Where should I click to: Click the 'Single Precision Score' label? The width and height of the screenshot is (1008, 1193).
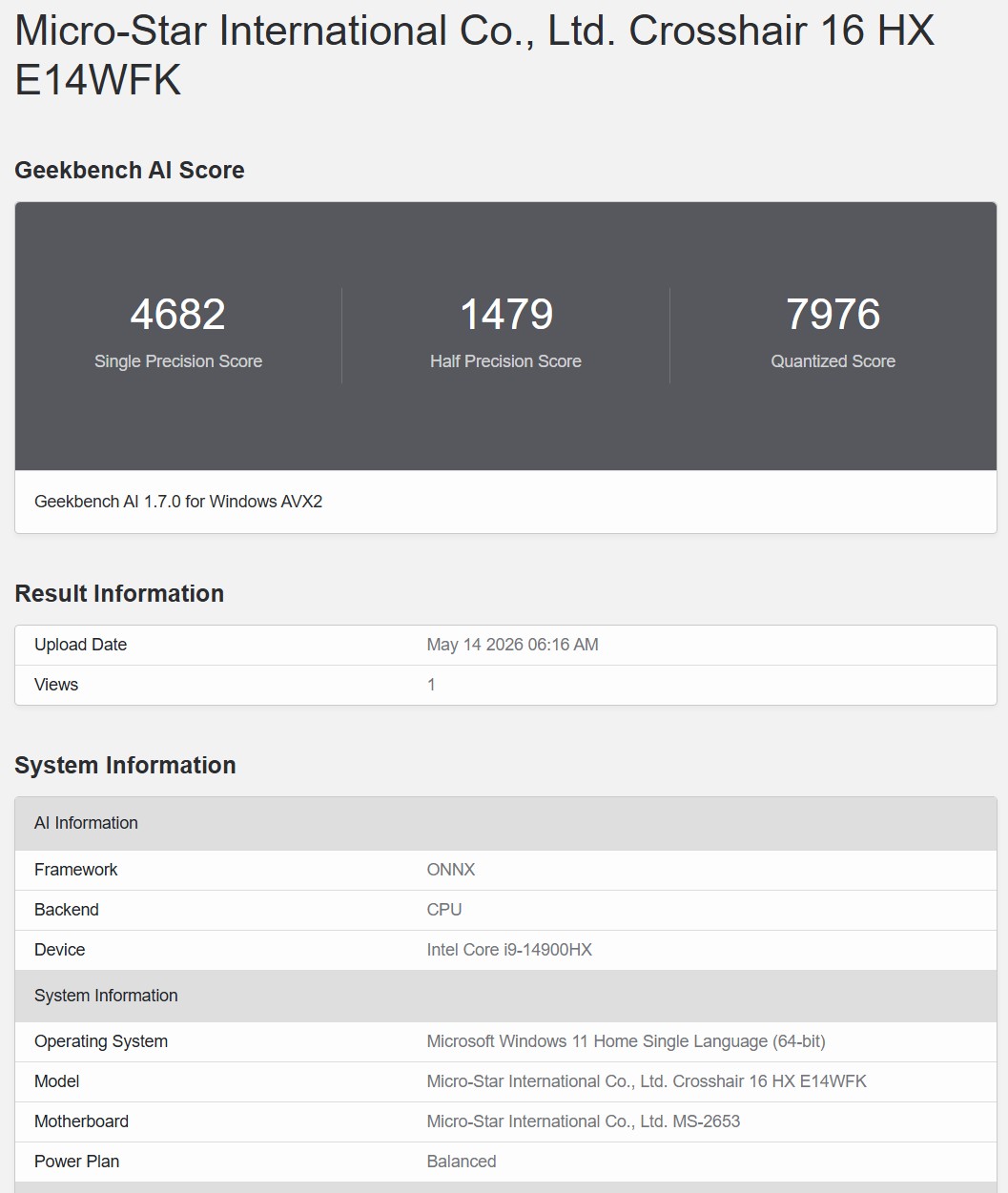point(178,361)
